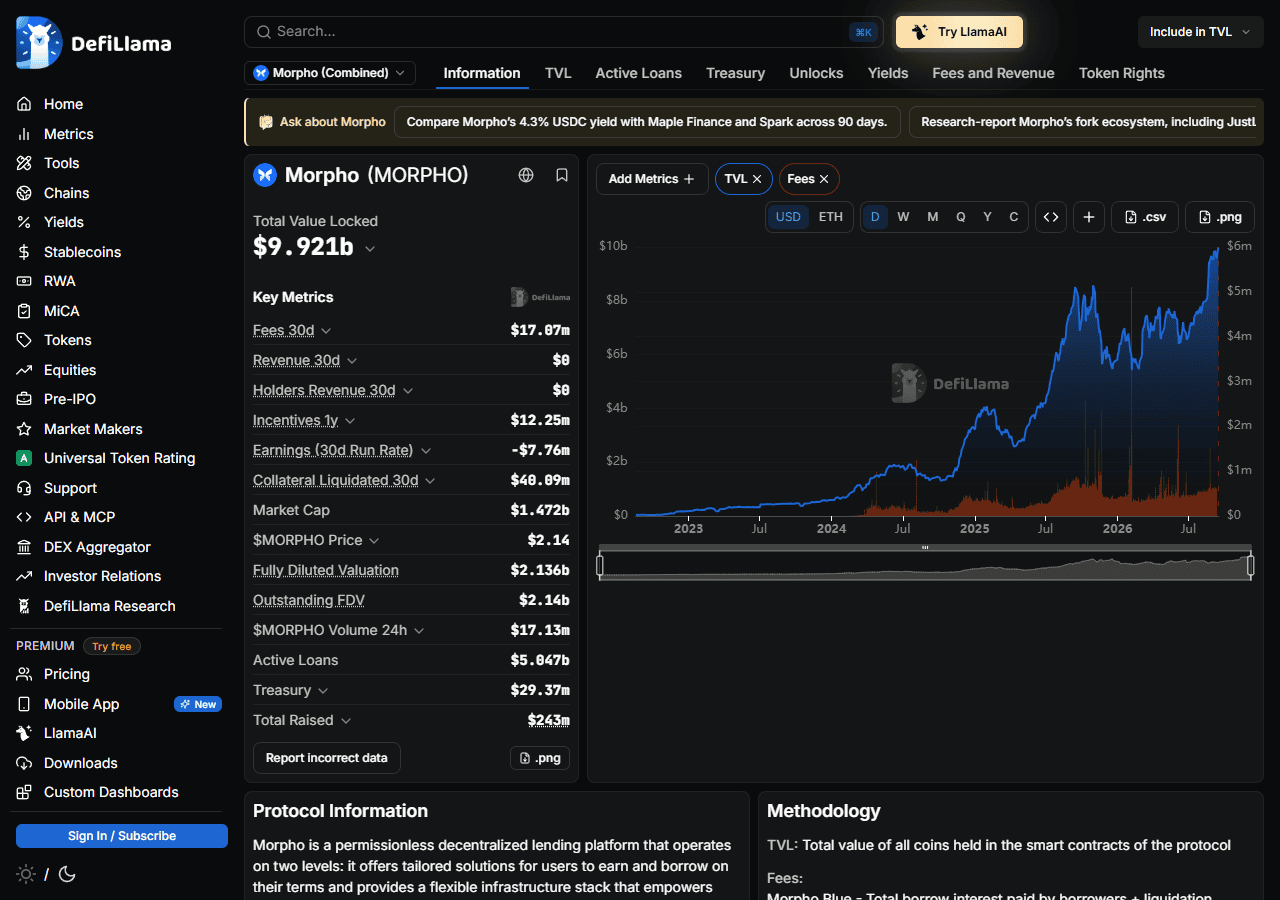
Task: Open Include in TVL dropdown
Action: click(1200, 32)
